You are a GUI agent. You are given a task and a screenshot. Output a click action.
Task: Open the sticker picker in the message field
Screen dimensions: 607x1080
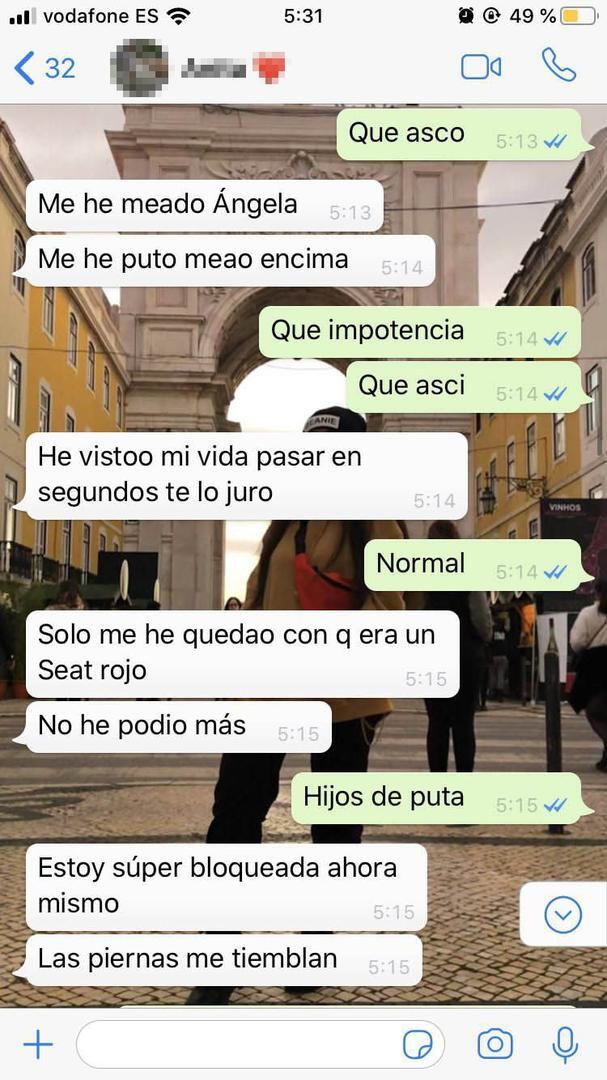418,1045
